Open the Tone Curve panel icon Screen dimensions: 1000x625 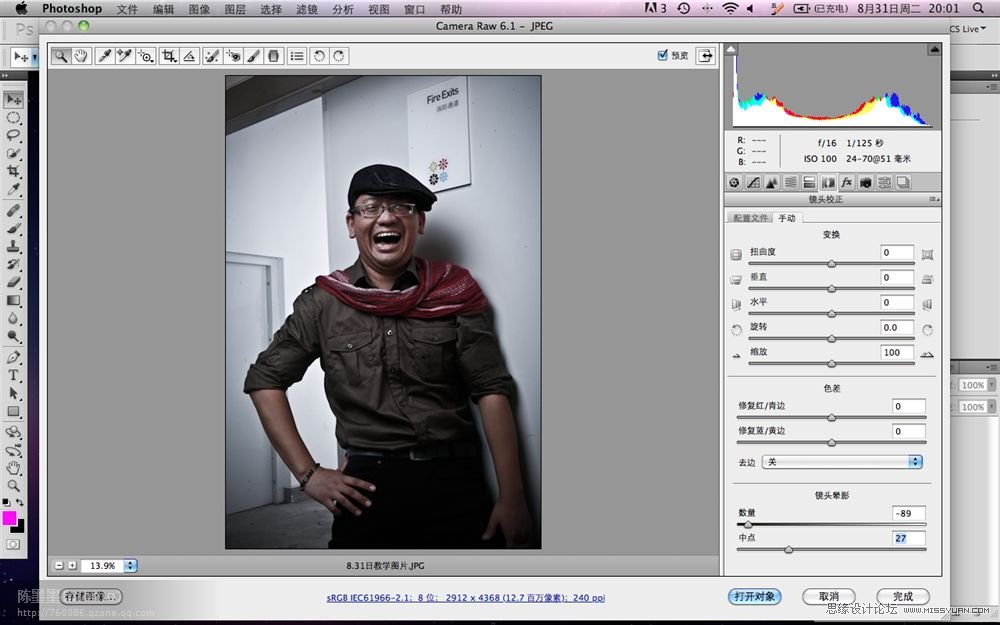click(753, 183)
